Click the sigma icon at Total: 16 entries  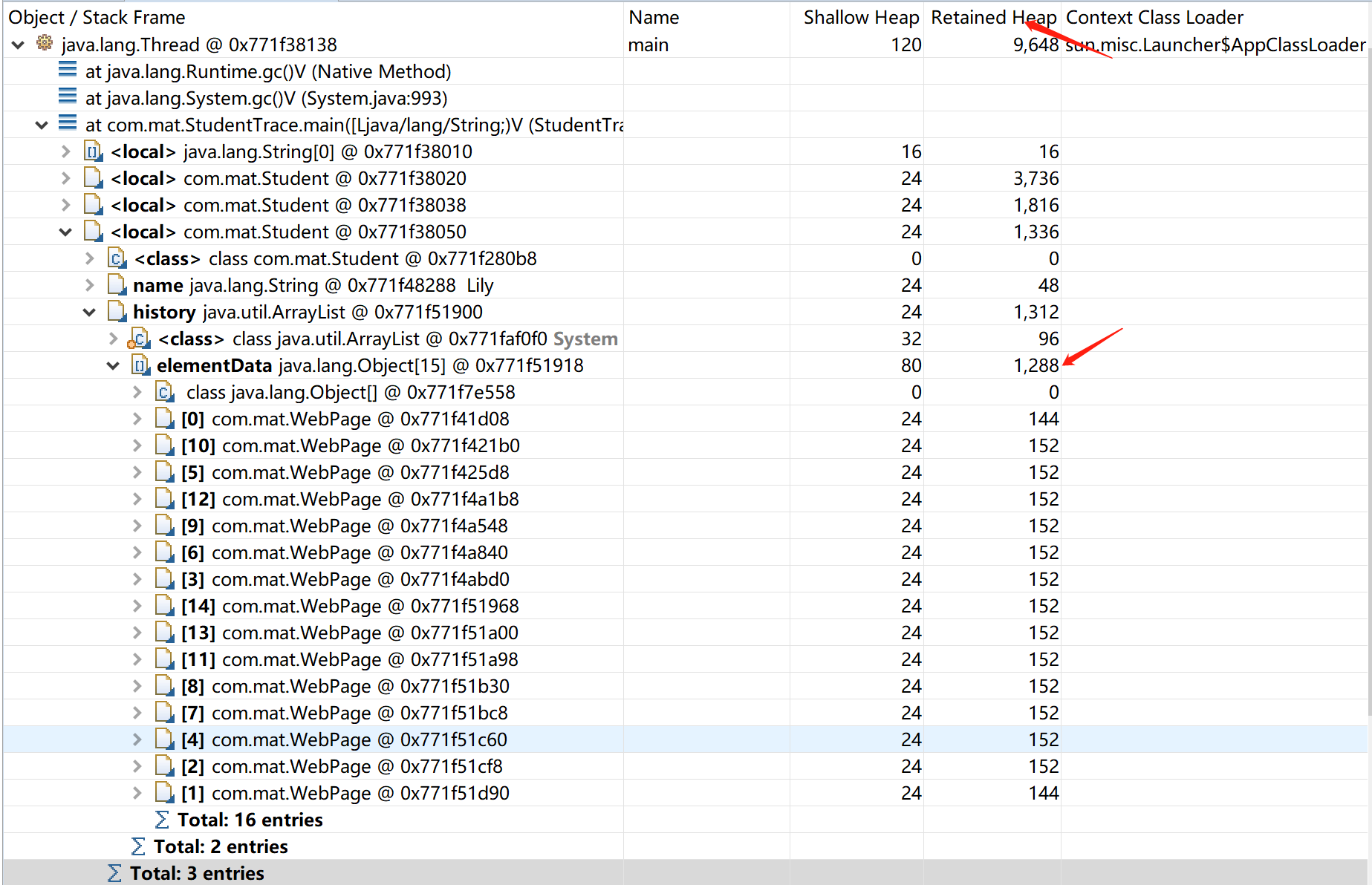click(x=162, y=820)
